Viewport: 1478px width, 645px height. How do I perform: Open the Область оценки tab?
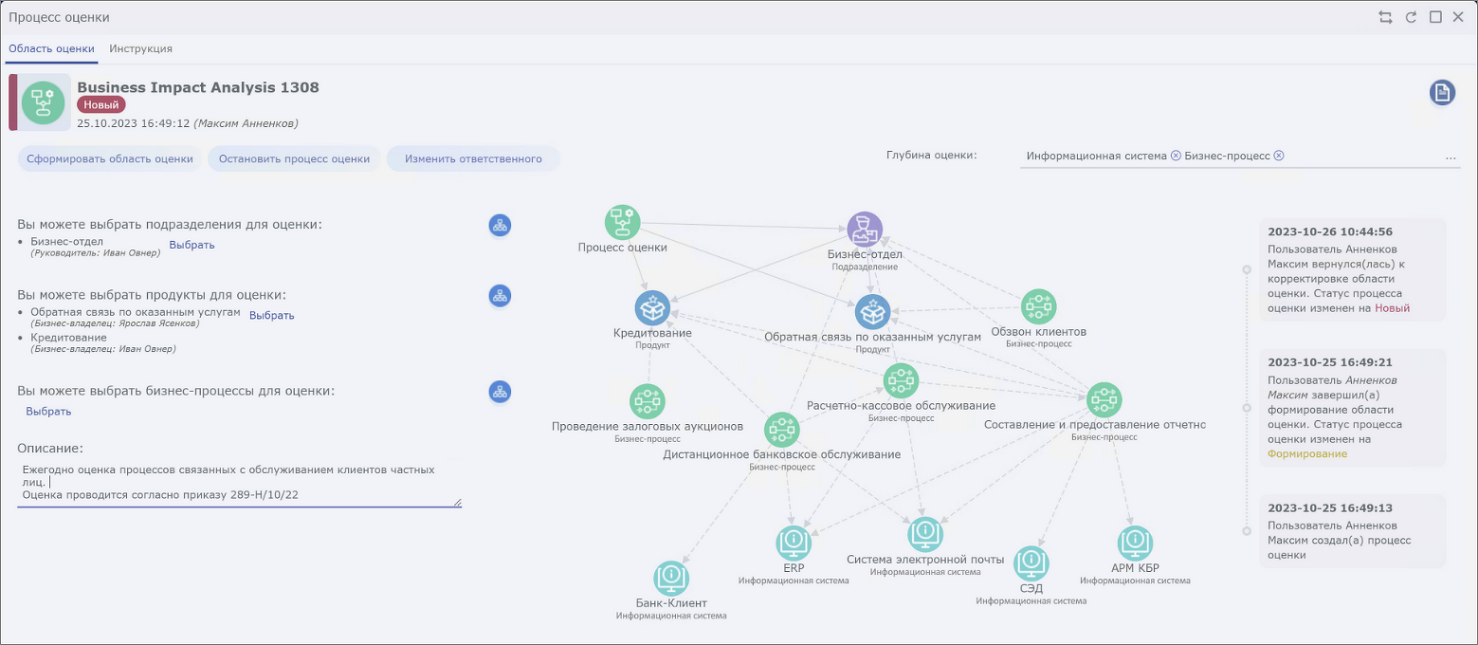52,48
